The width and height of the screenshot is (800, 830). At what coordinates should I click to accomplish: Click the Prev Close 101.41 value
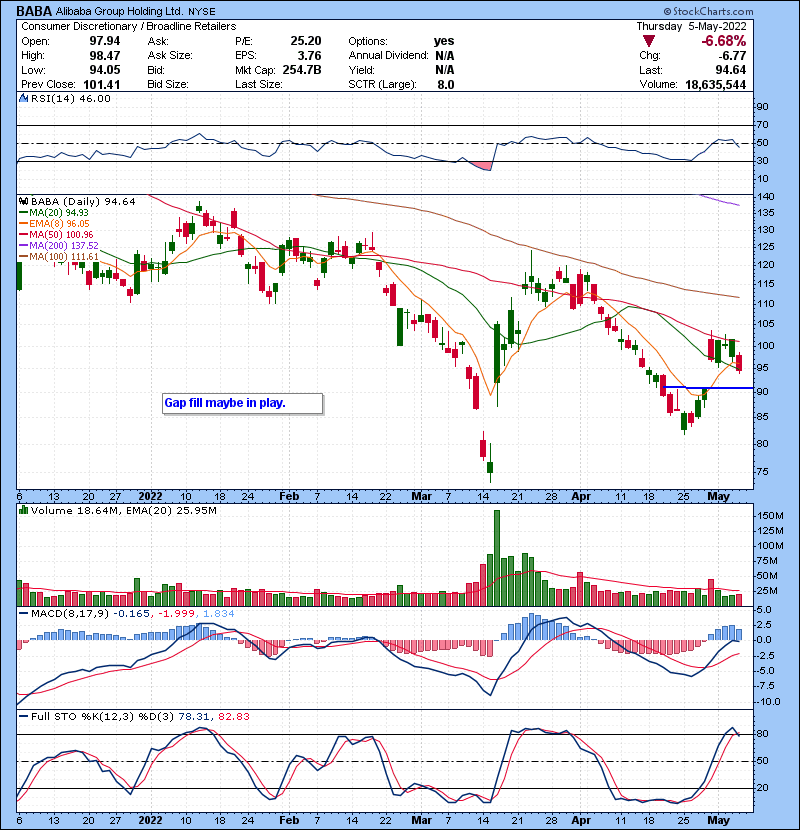[102, 84]
